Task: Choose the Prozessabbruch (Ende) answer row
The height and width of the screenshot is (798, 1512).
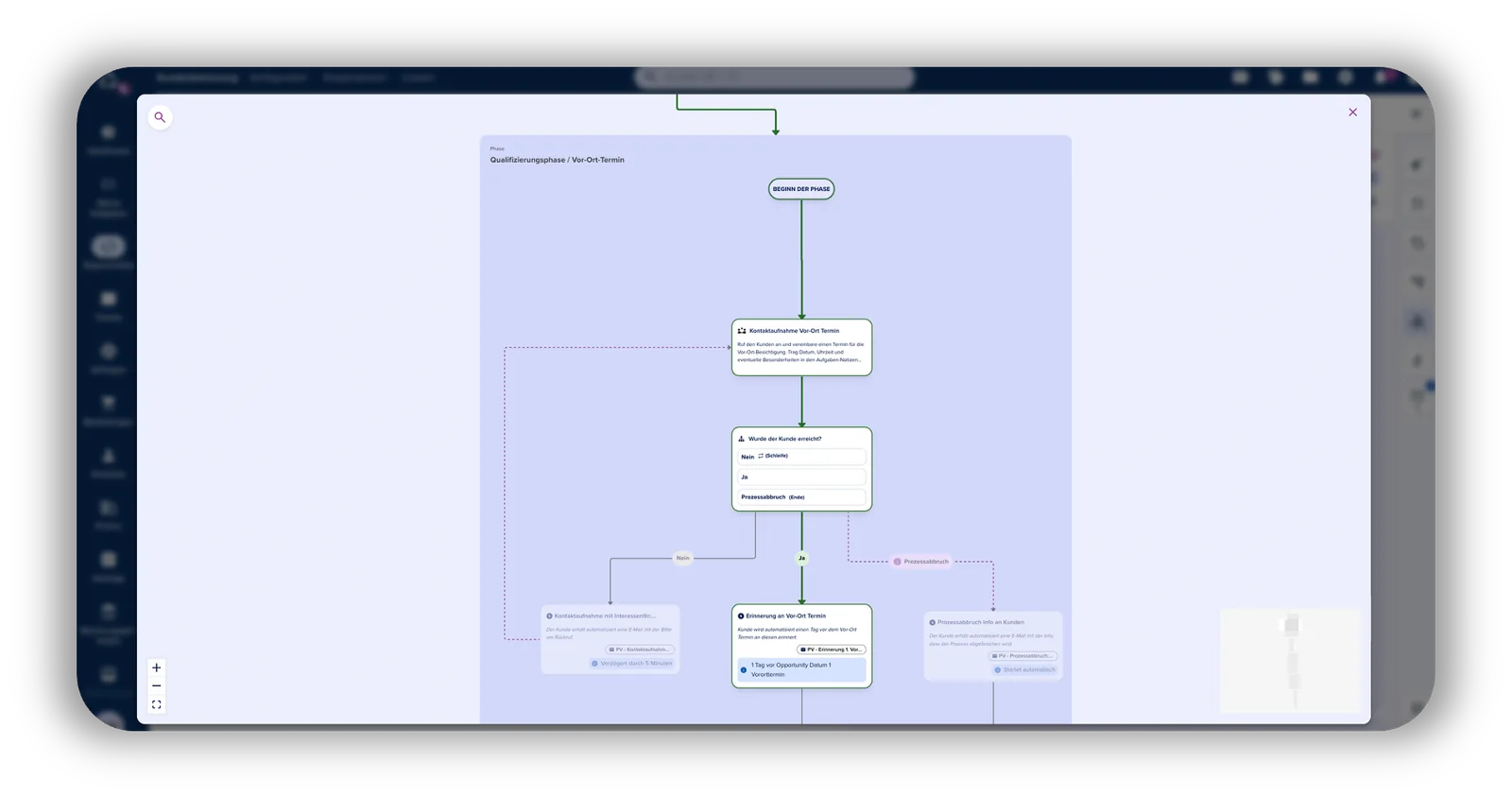Action: pyautogui.click(x=801, y=497)
